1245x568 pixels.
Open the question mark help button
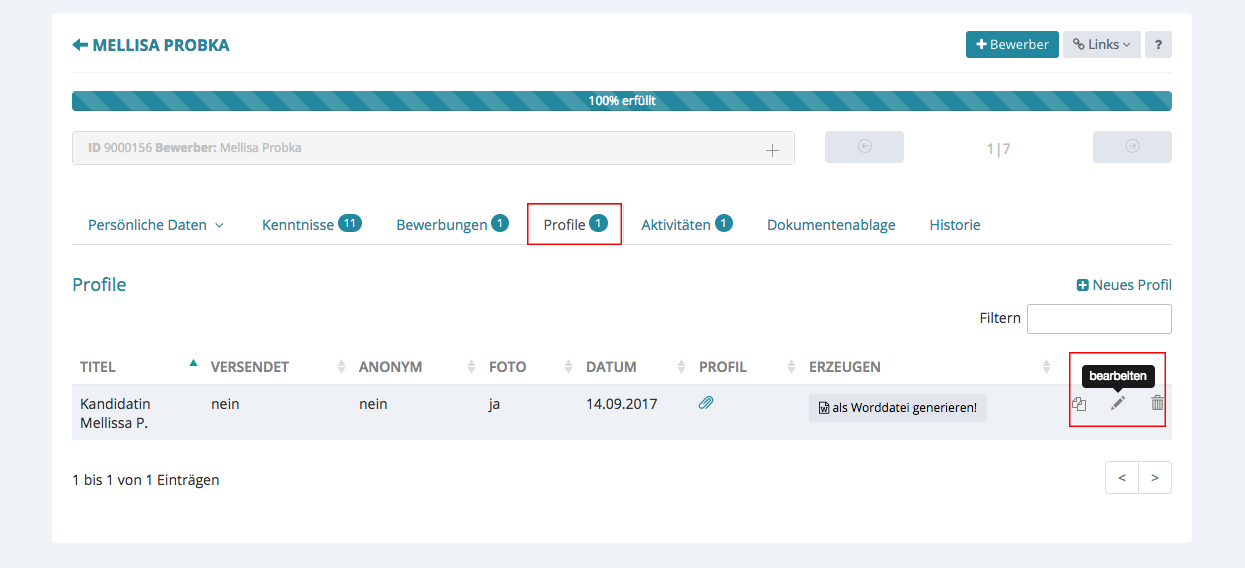[x=1158, y=45]
